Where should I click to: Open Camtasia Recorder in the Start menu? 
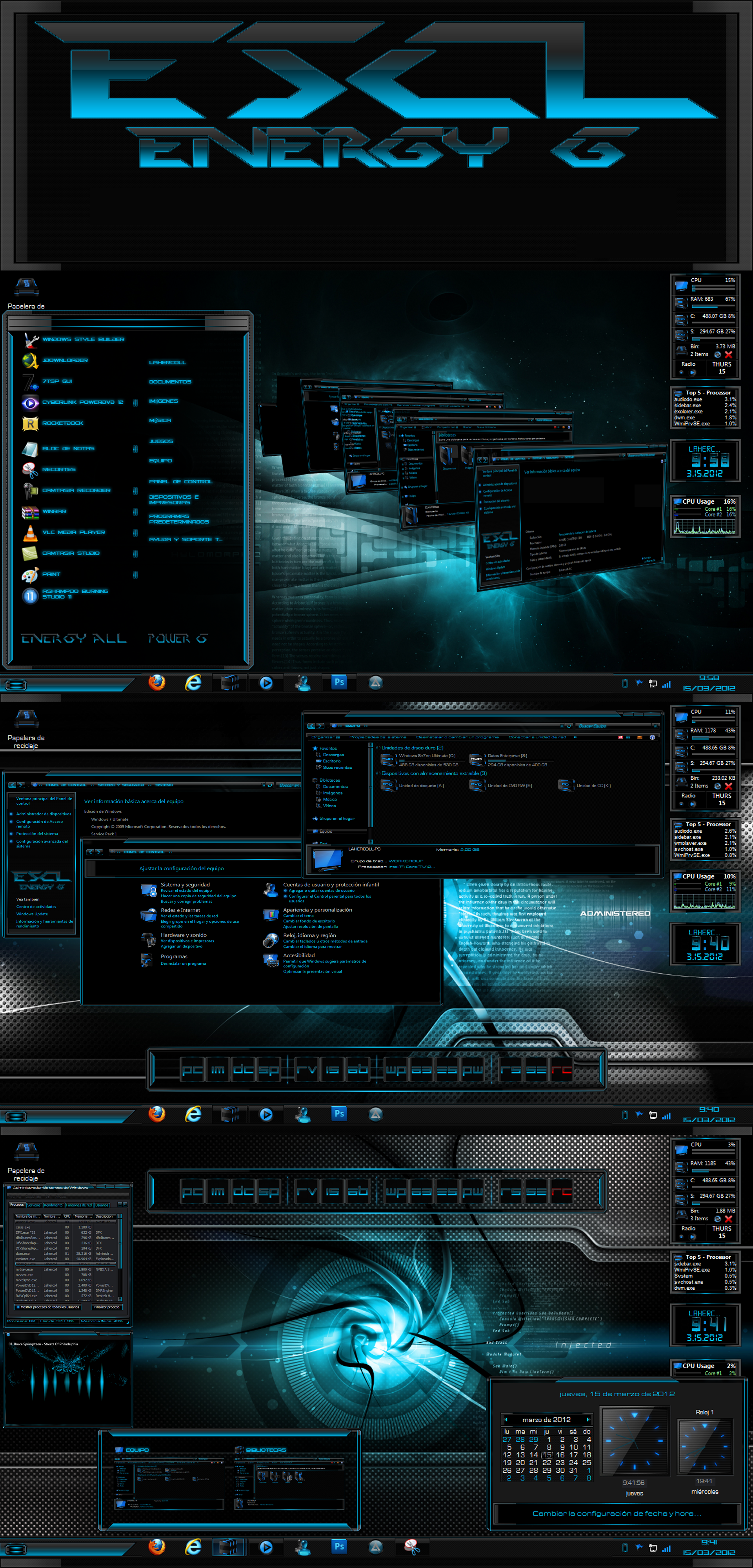(66, 491)
